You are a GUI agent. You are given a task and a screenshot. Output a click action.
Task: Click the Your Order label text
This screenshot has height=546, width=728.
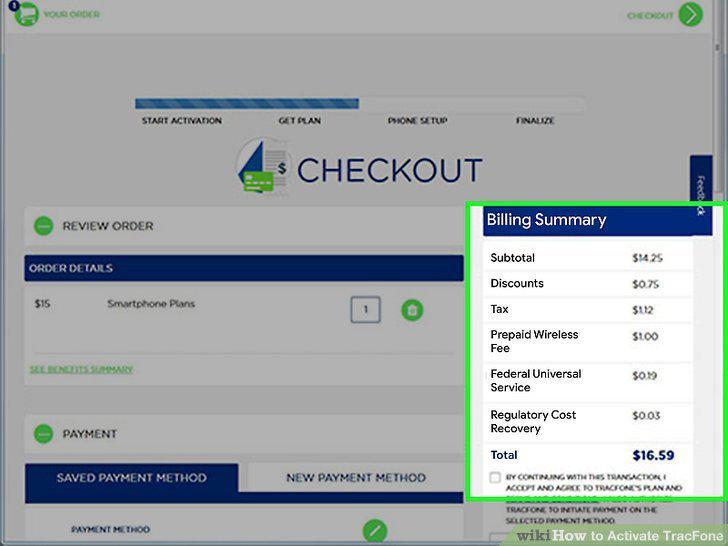coord(71,14)
